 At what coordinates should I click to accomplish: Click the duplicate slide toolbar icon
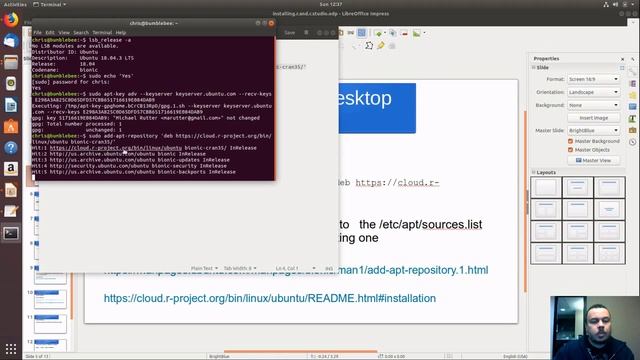pyautogui.click(x=393, y=33)
